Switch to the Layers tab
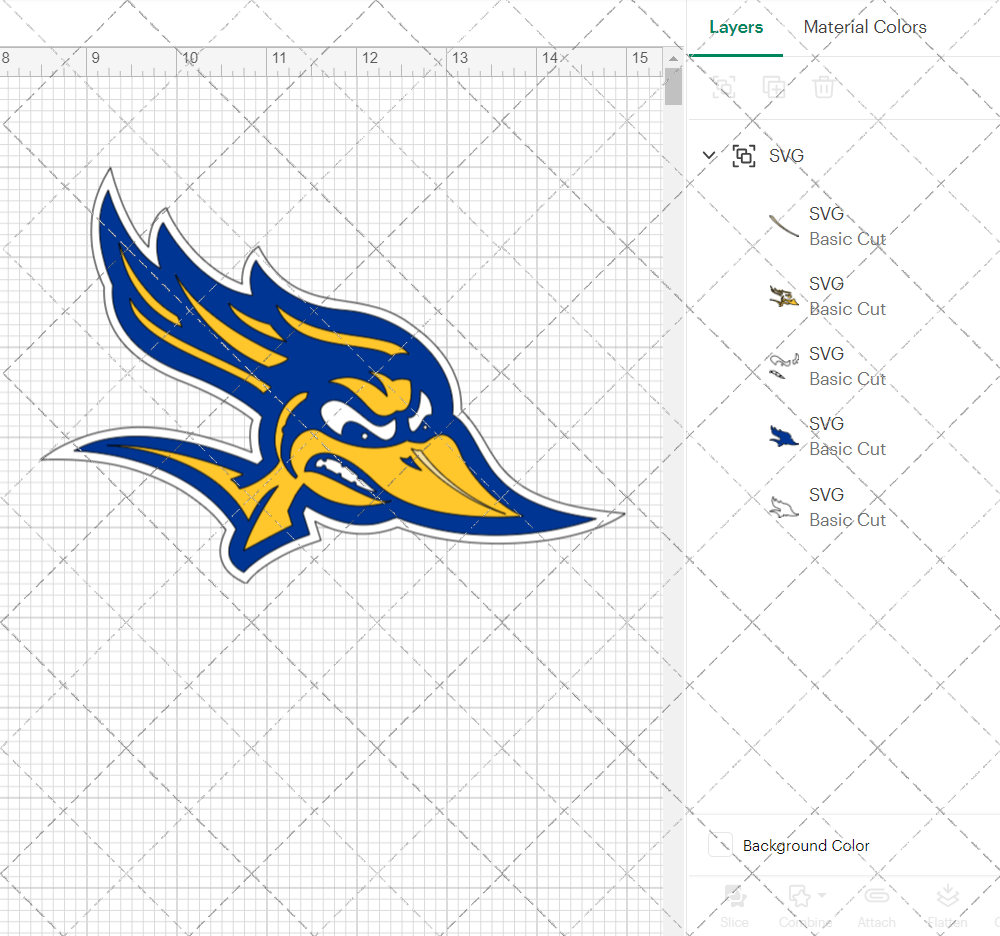This screenshot has width=1000, height=936. pos(736,27)
